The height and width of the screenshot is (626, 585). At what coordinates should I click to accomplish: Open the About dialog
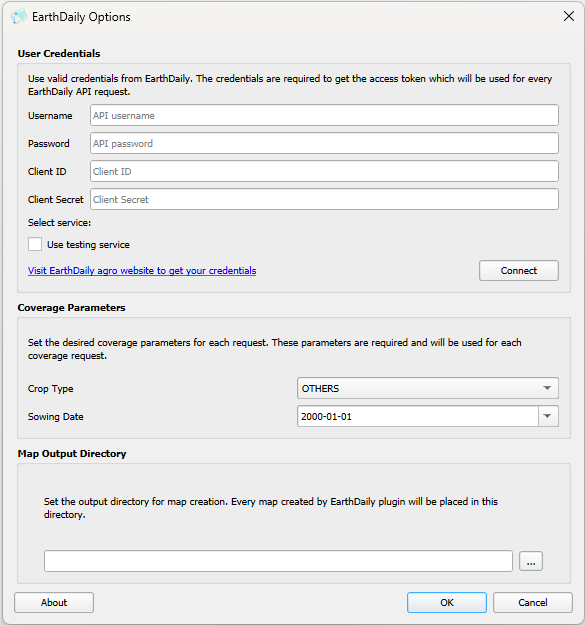click(x=54, y=602)
